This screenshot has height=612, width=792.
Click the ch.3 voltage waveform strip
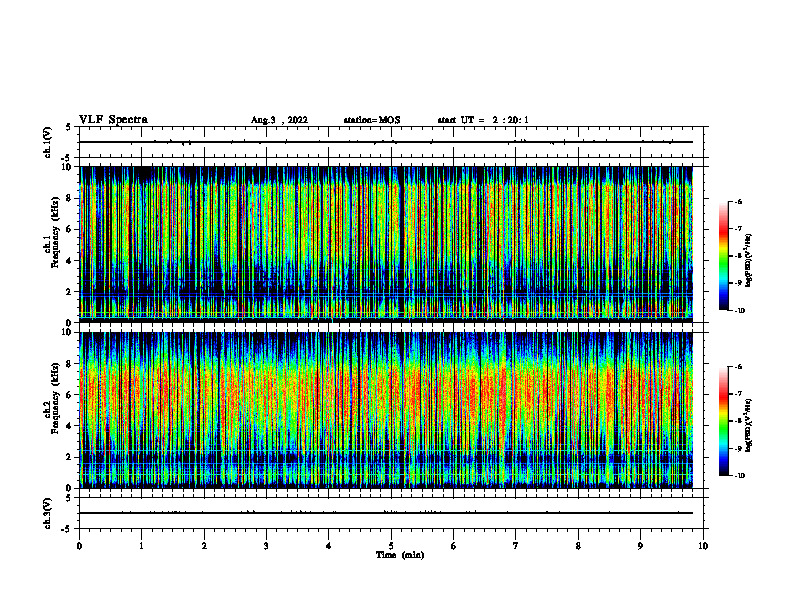coord(391,513)
